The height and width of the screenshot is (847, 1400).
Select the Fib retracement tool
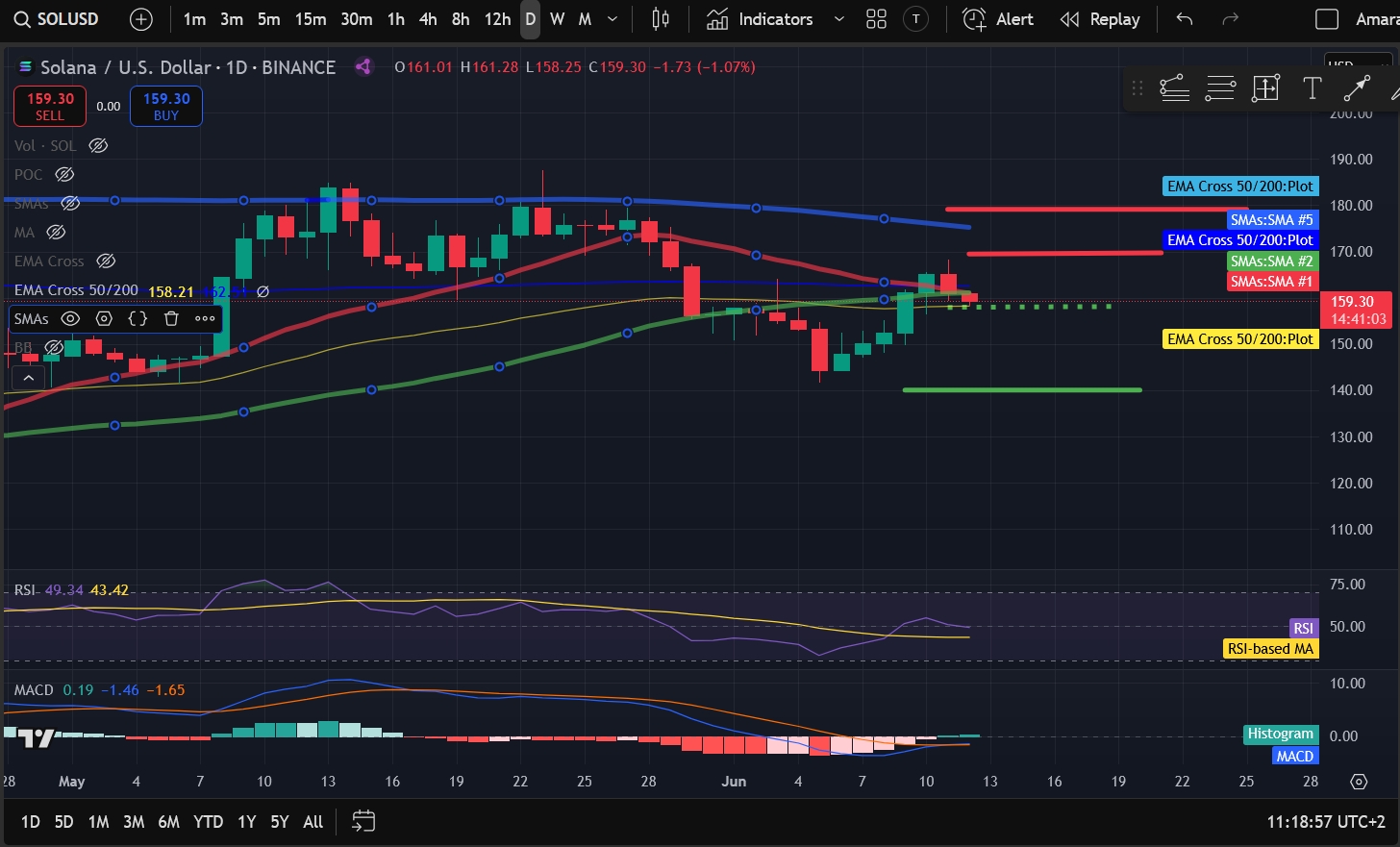(x=1220, y=88)
